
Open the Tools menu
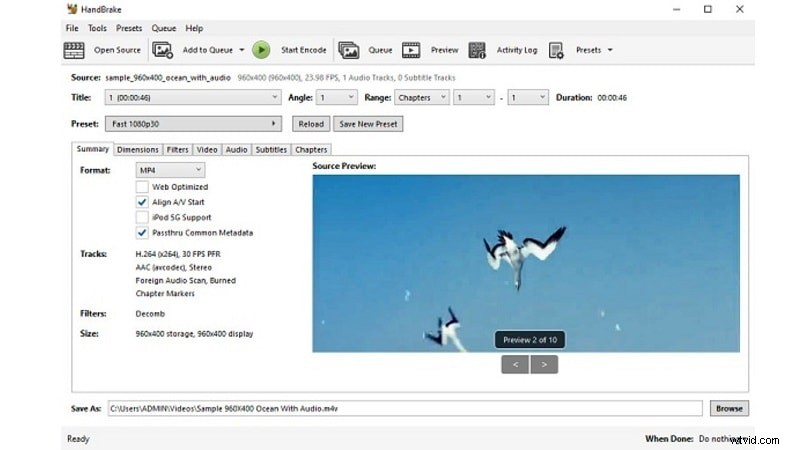[97, 28]
